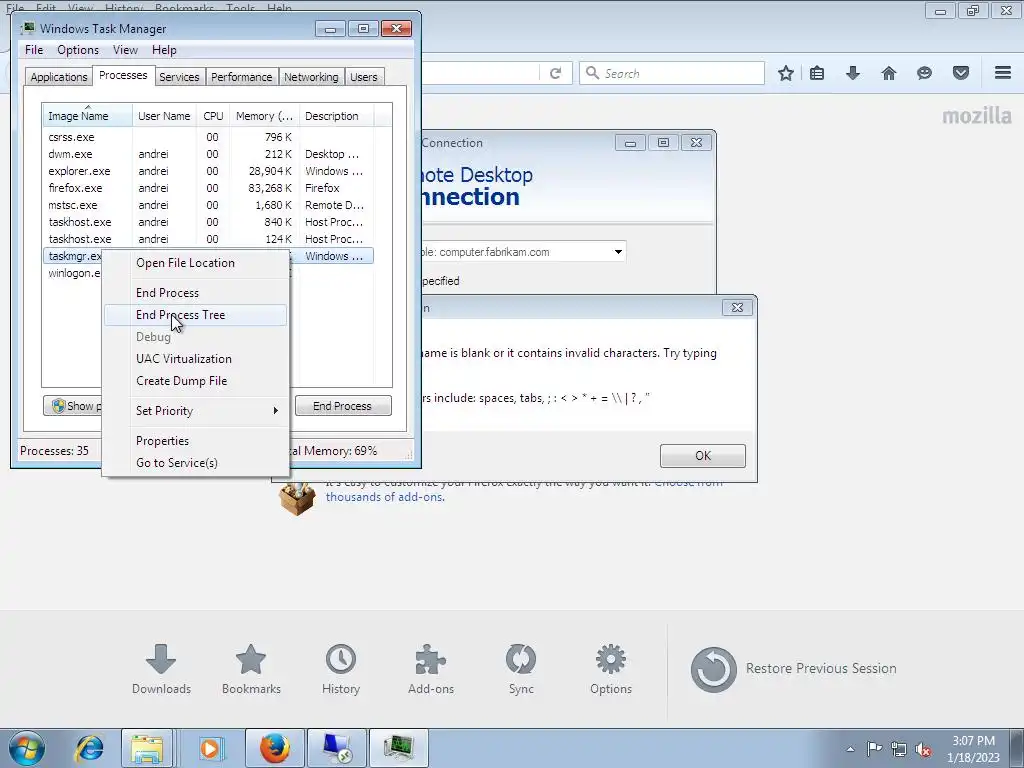Click the add-ons box icon on start page
The image size is (1024, 768).
point(297,499)
